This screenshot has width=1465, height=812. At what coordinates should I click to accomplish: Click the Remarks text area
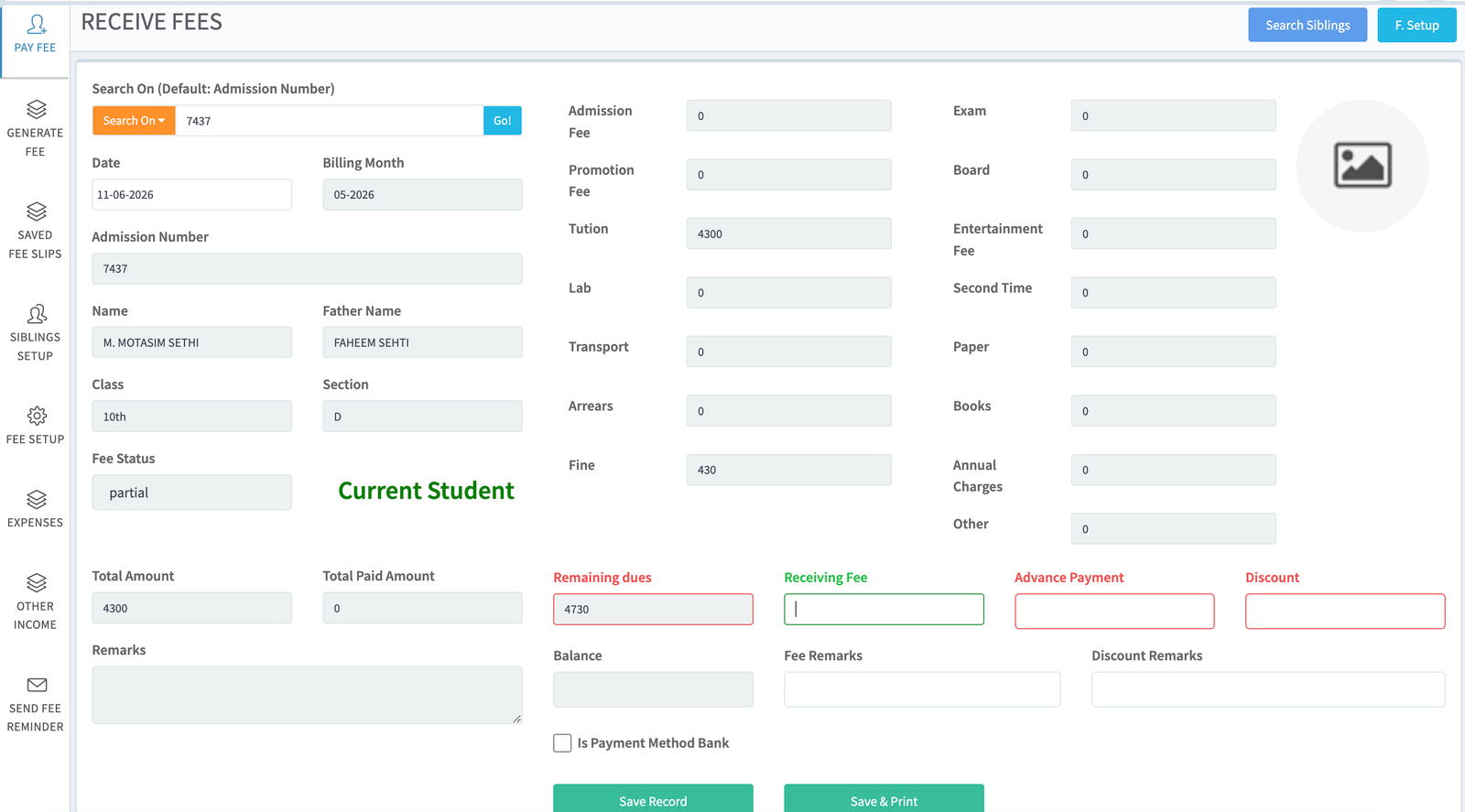pos(307,695)
